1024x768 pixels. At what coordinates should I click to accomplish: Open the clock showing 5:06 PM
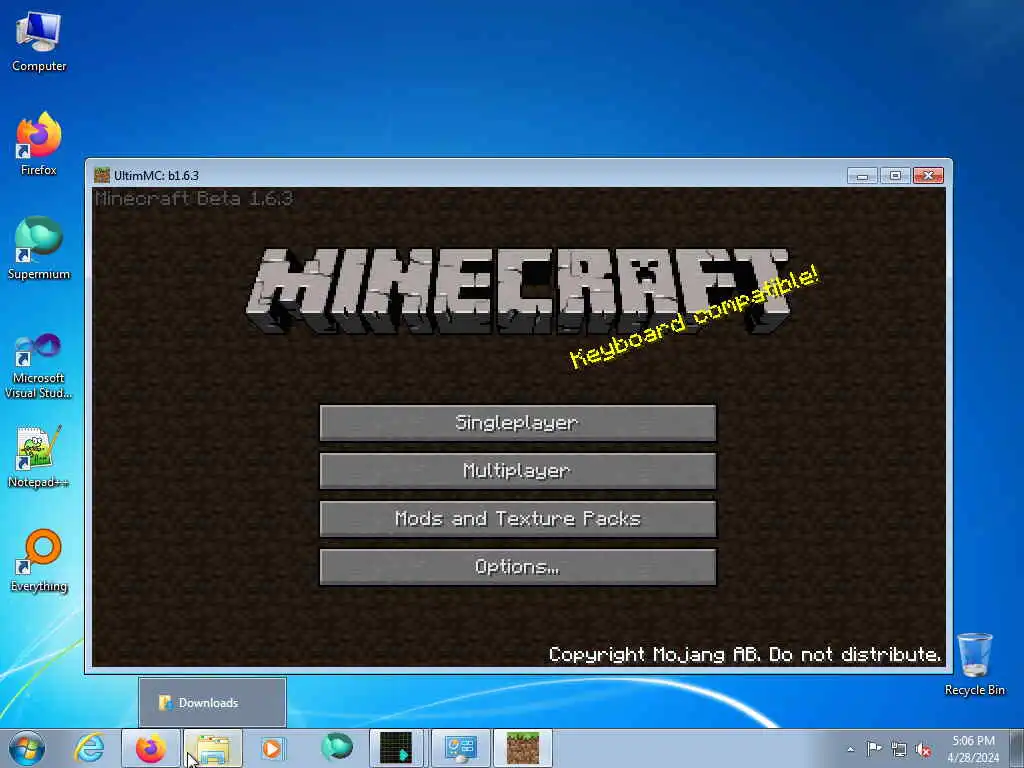pyautogui.click(x=973, y=749)
